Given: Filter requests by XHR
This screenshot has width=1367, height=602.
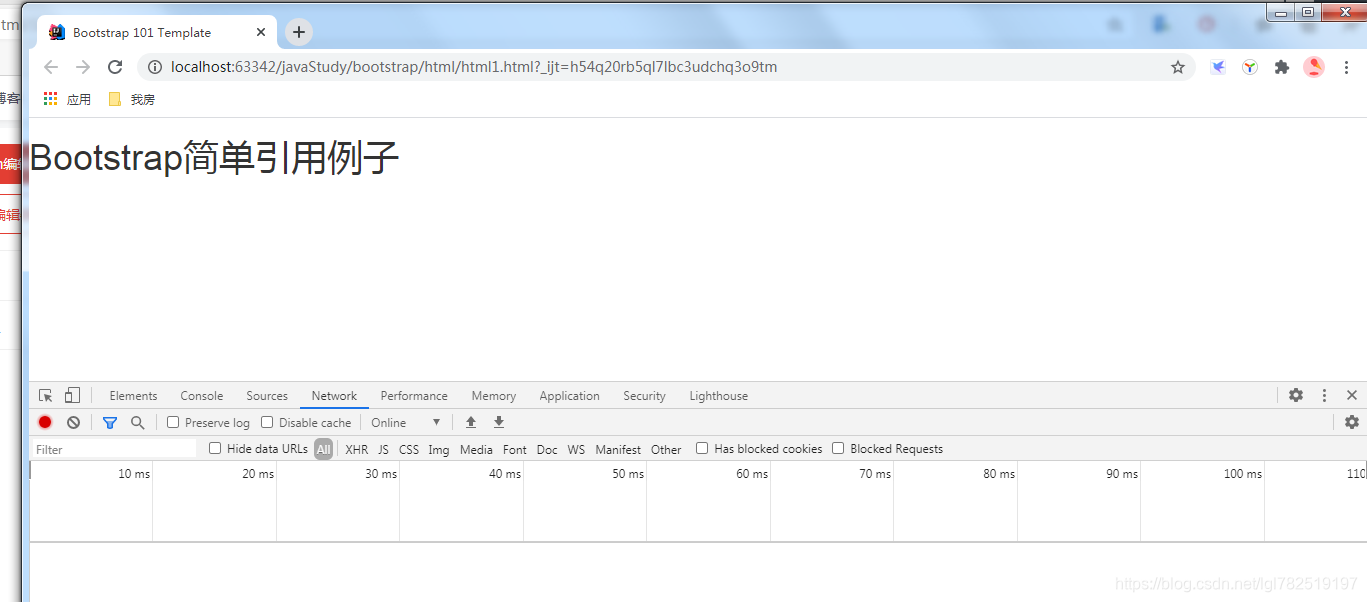Looking at the screenshot, I should (x=357, y=449).
